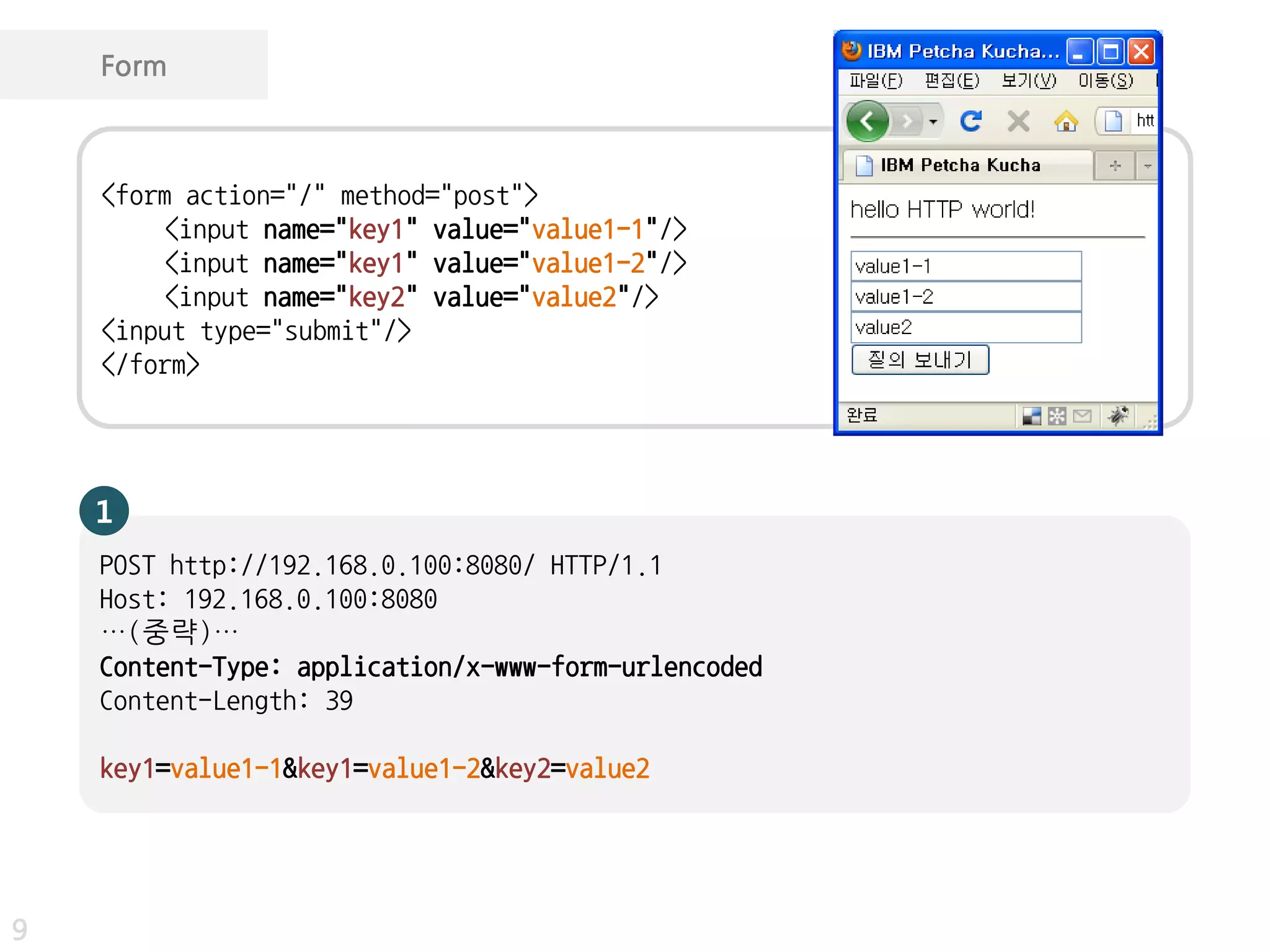1270x952 pixels.
Task: Go to Home via the house icon
Action: [x=1066, y=121]
